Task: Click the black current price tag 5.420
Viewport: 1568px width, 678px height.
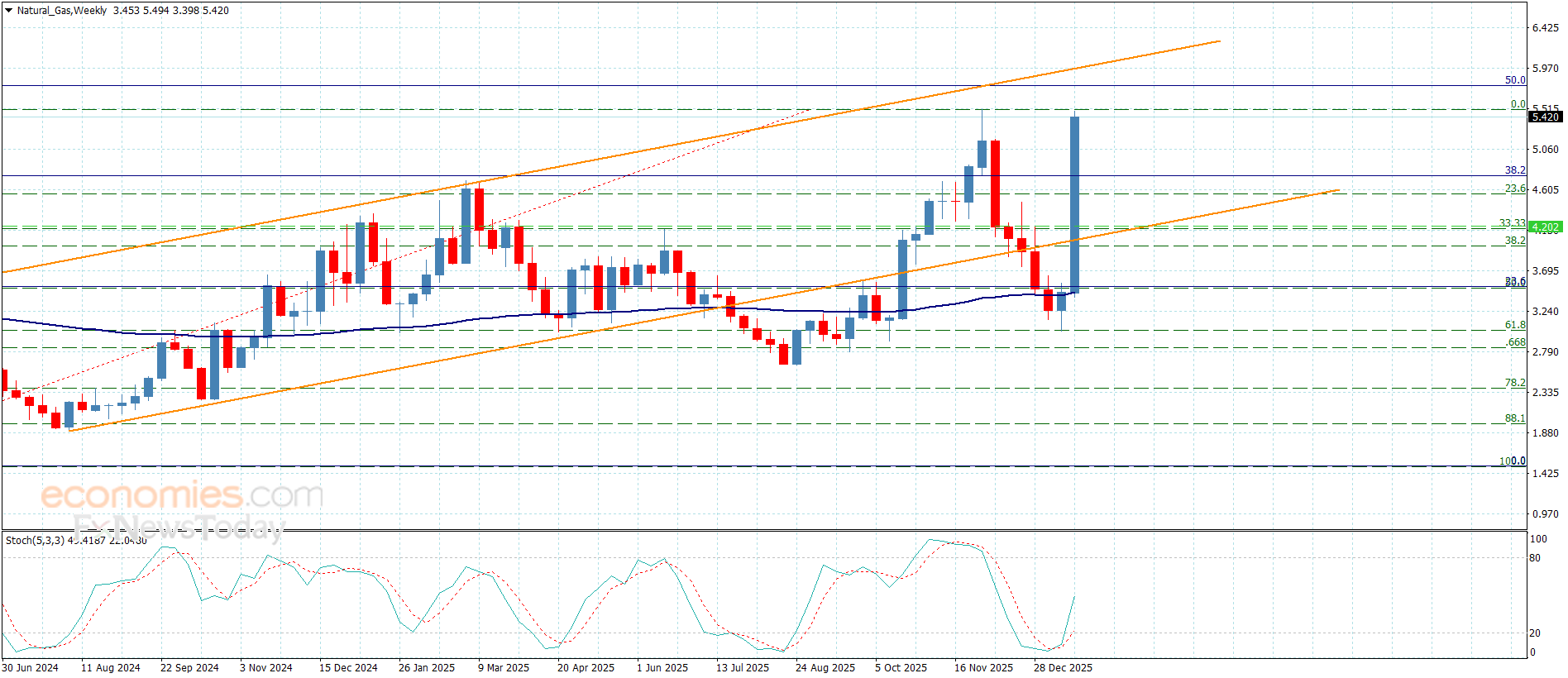Action: [x=1545, y=117]
